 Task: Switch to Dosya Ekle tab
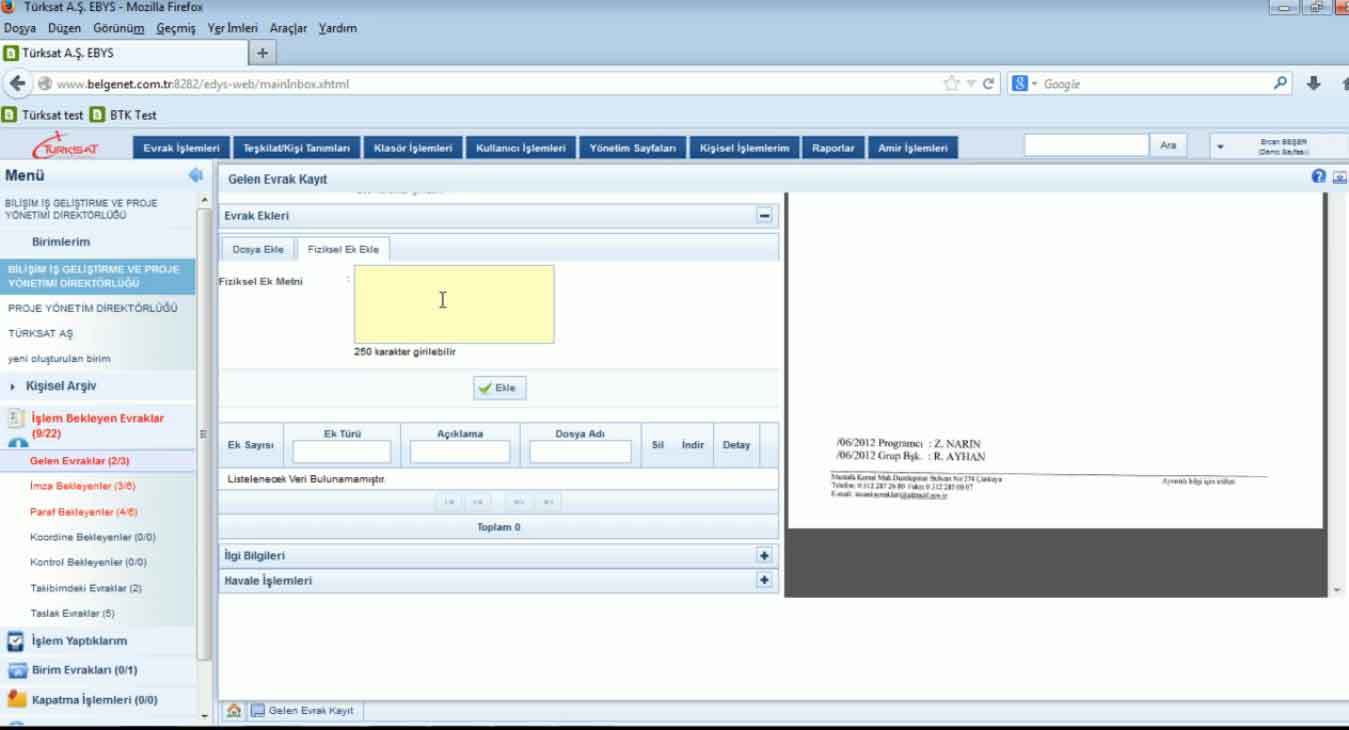(258, 249)
